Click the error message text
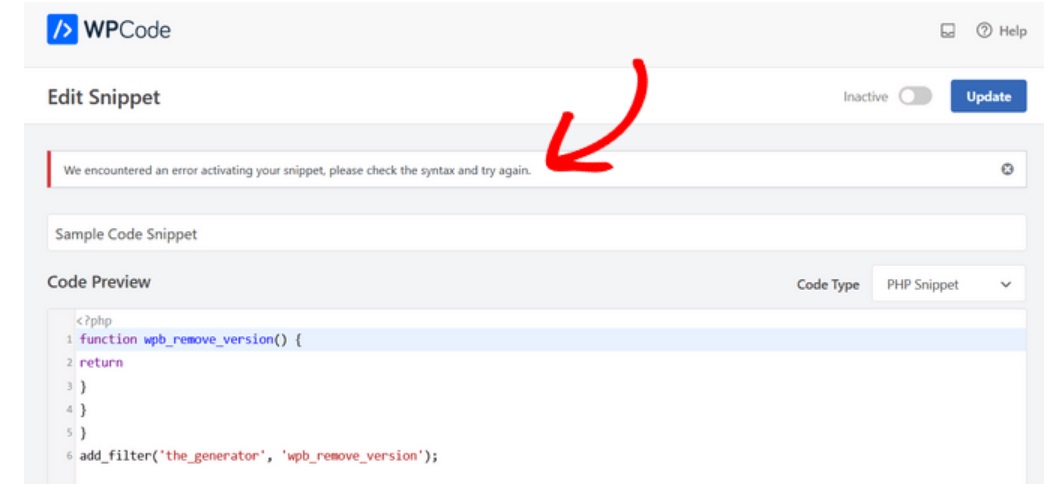The height and width of the screenshot is (484, 1051). 297,170
